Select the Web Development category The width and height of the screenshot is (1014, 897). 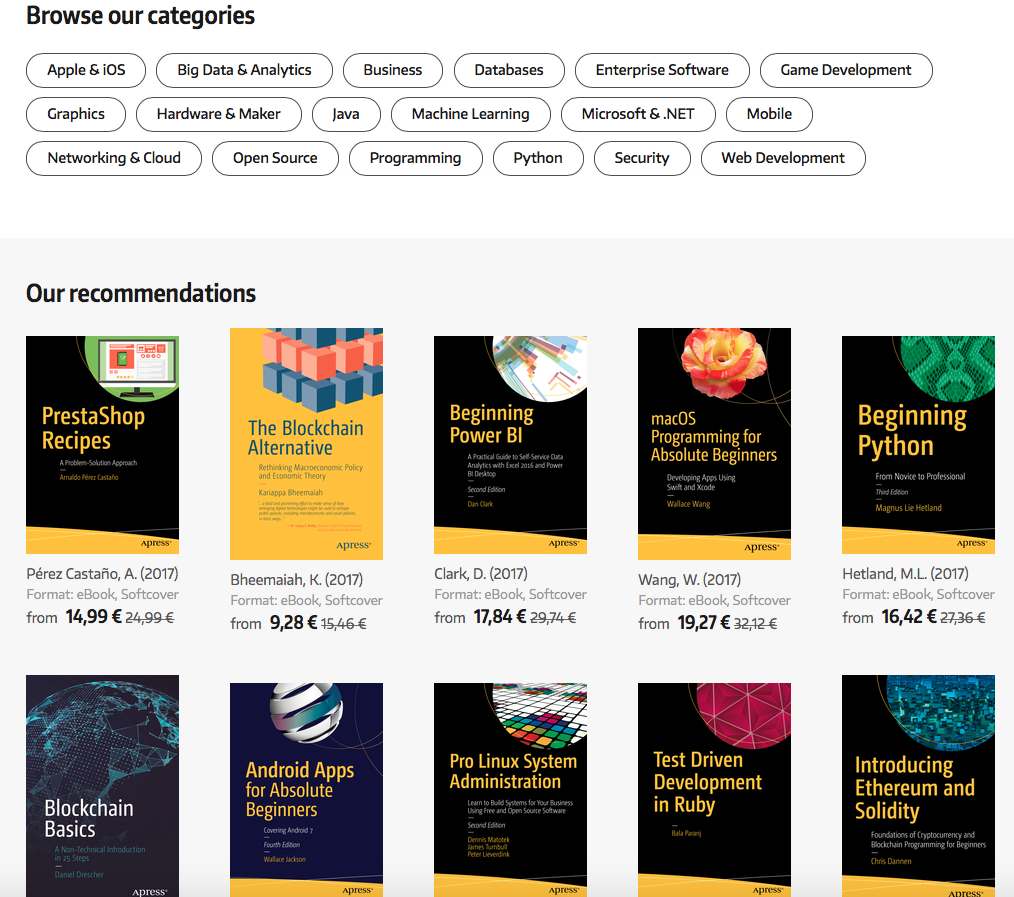click(783, 158)
